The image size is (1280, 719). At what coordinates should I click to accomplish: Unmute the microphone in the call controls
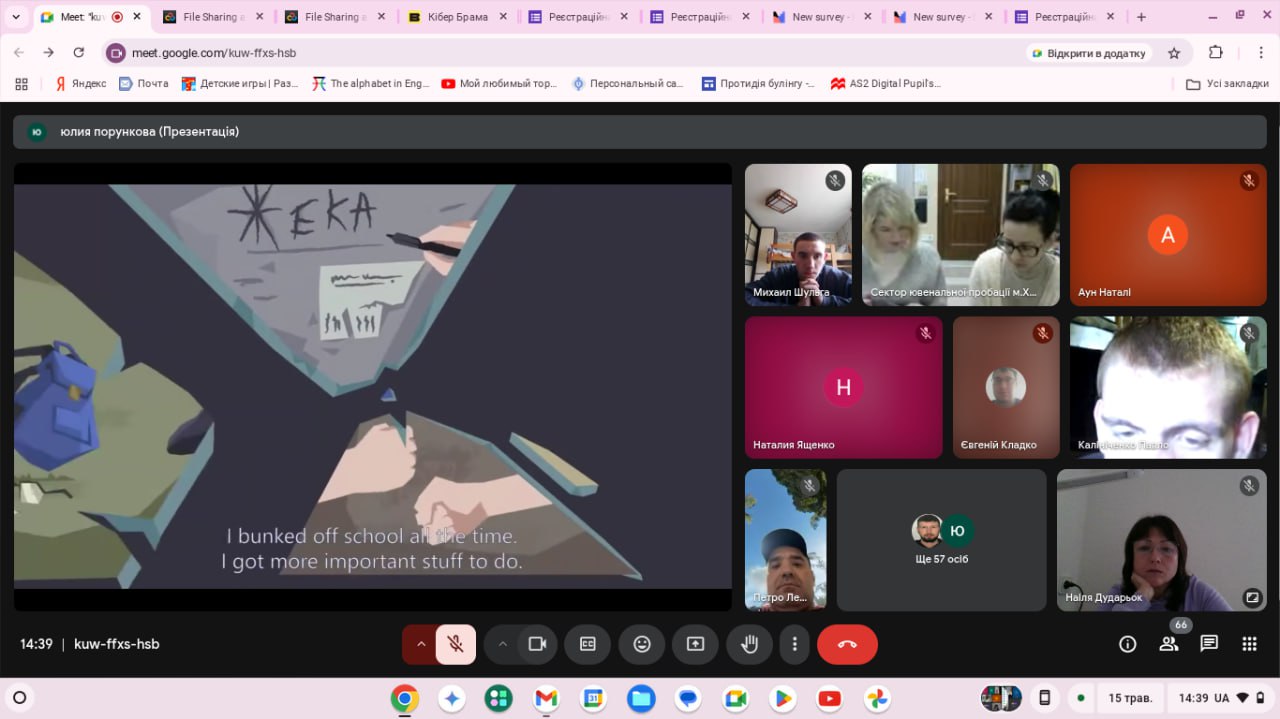click(x=456, y=644)
